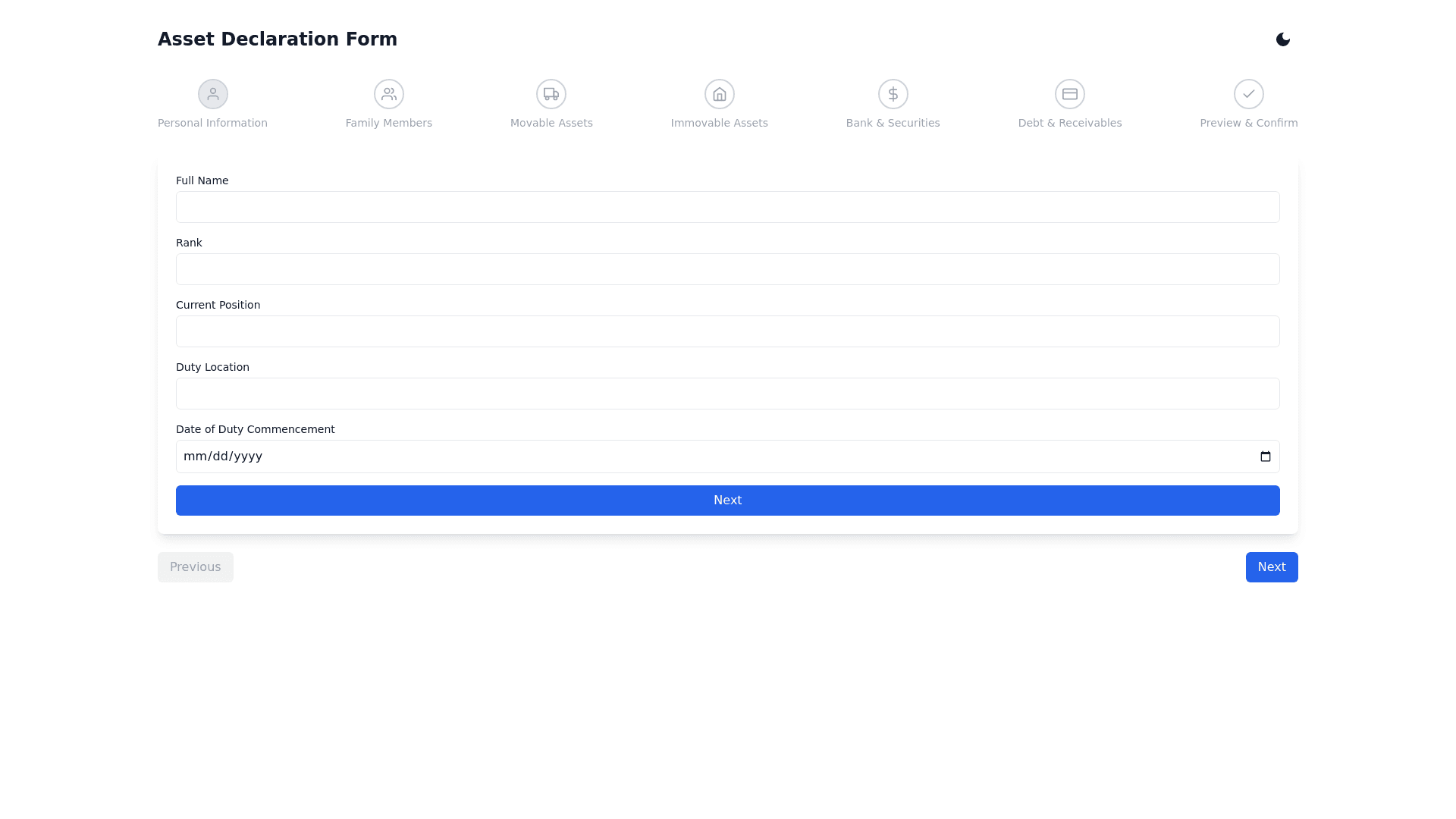Click the Bank & Securities step dollar icon
1456x819 pixels.
click(893, 94)
